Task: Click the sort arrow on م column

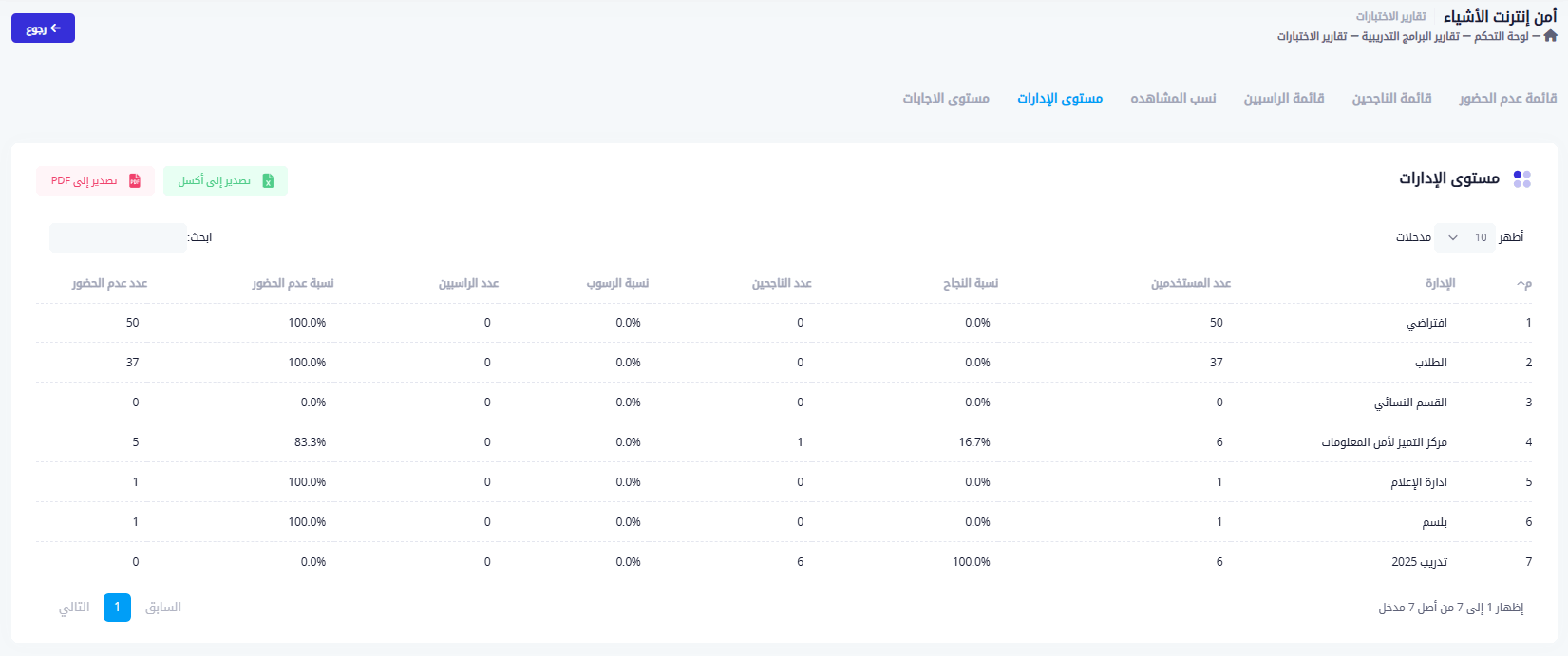Action: point(1521,284)
